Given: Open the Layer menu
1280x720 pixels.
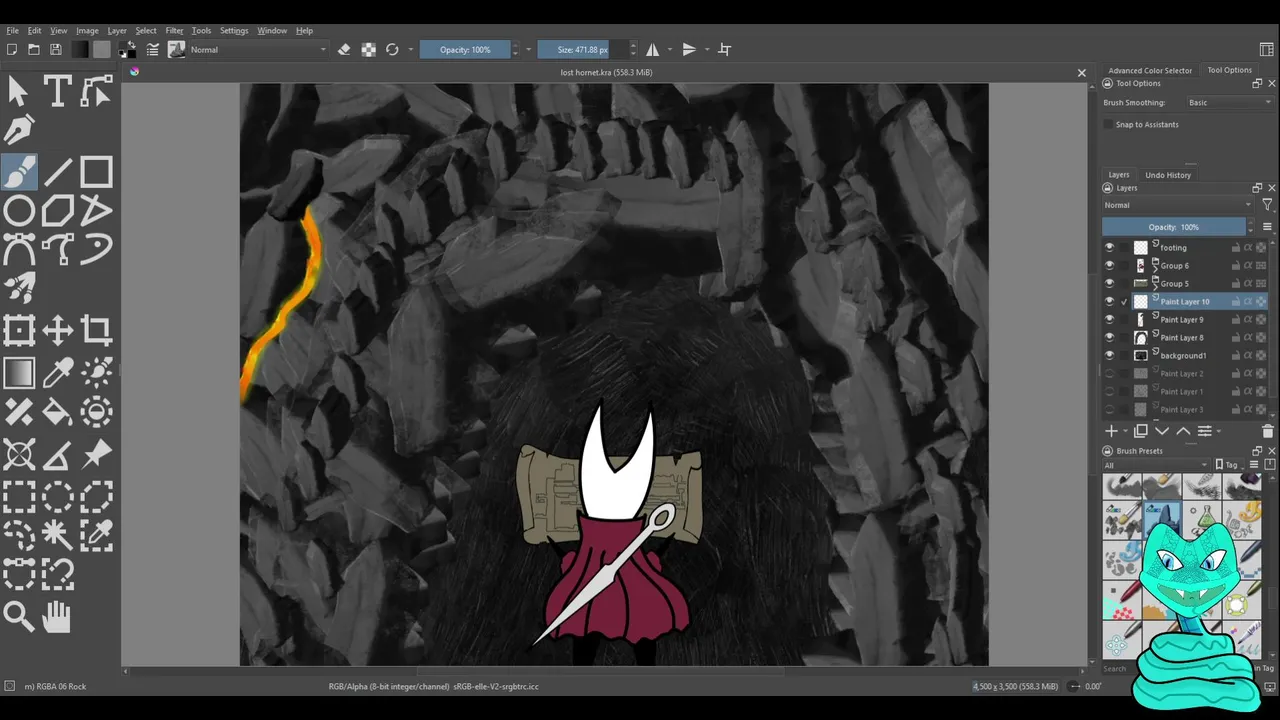Looking at the screenshot, I should pyautogui.click(x=117, y=31).
